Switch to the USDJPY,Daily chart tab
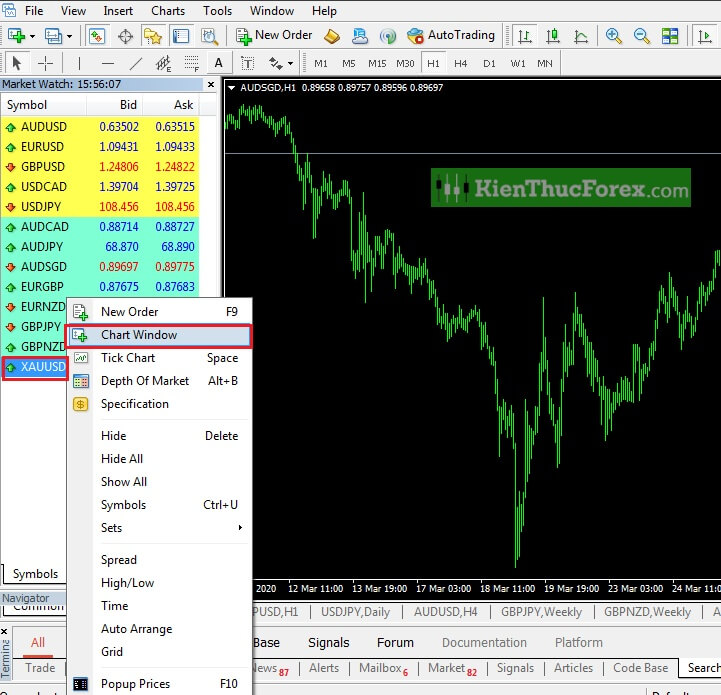This screenshot has width=721, height=695. click(x=355, y=612)
